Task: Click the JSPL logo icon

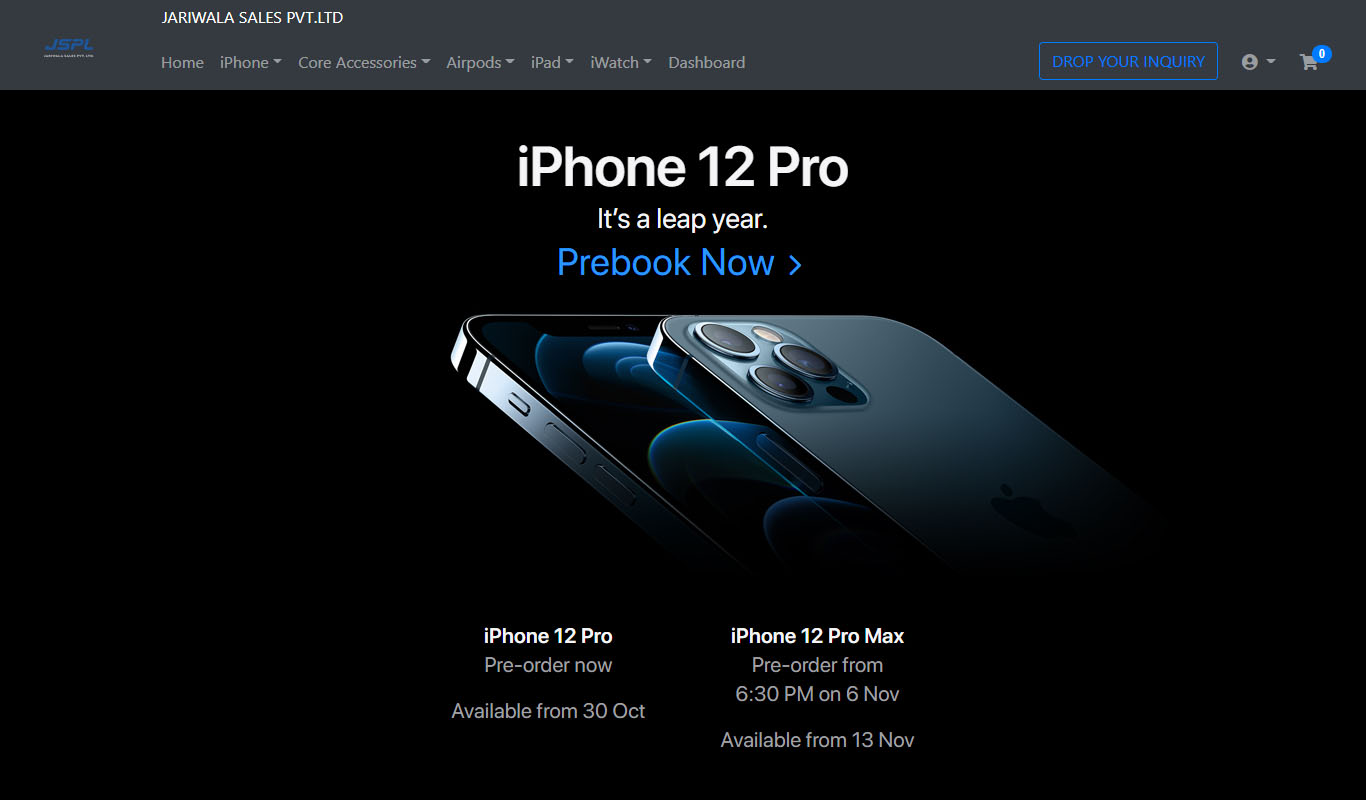Action: 69,48
